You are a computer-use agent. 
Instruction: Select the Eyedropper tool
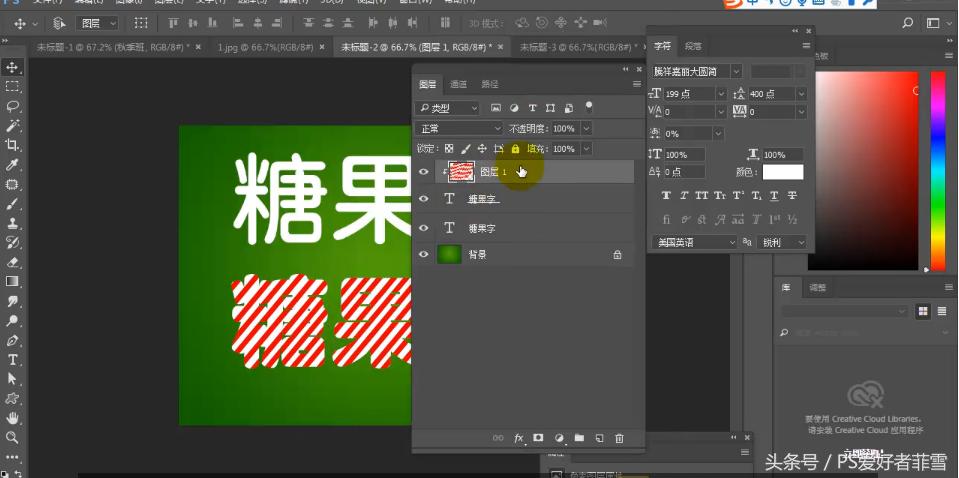(x=12, y=164)
